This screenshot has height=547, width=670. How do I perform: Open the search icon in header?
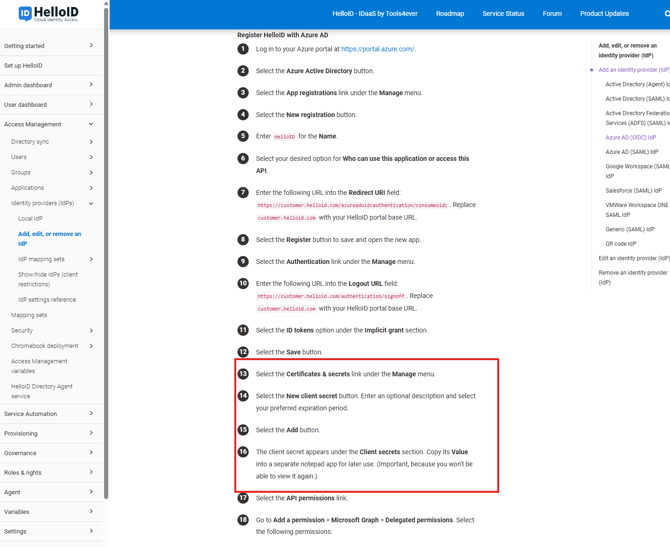(666, 14)
